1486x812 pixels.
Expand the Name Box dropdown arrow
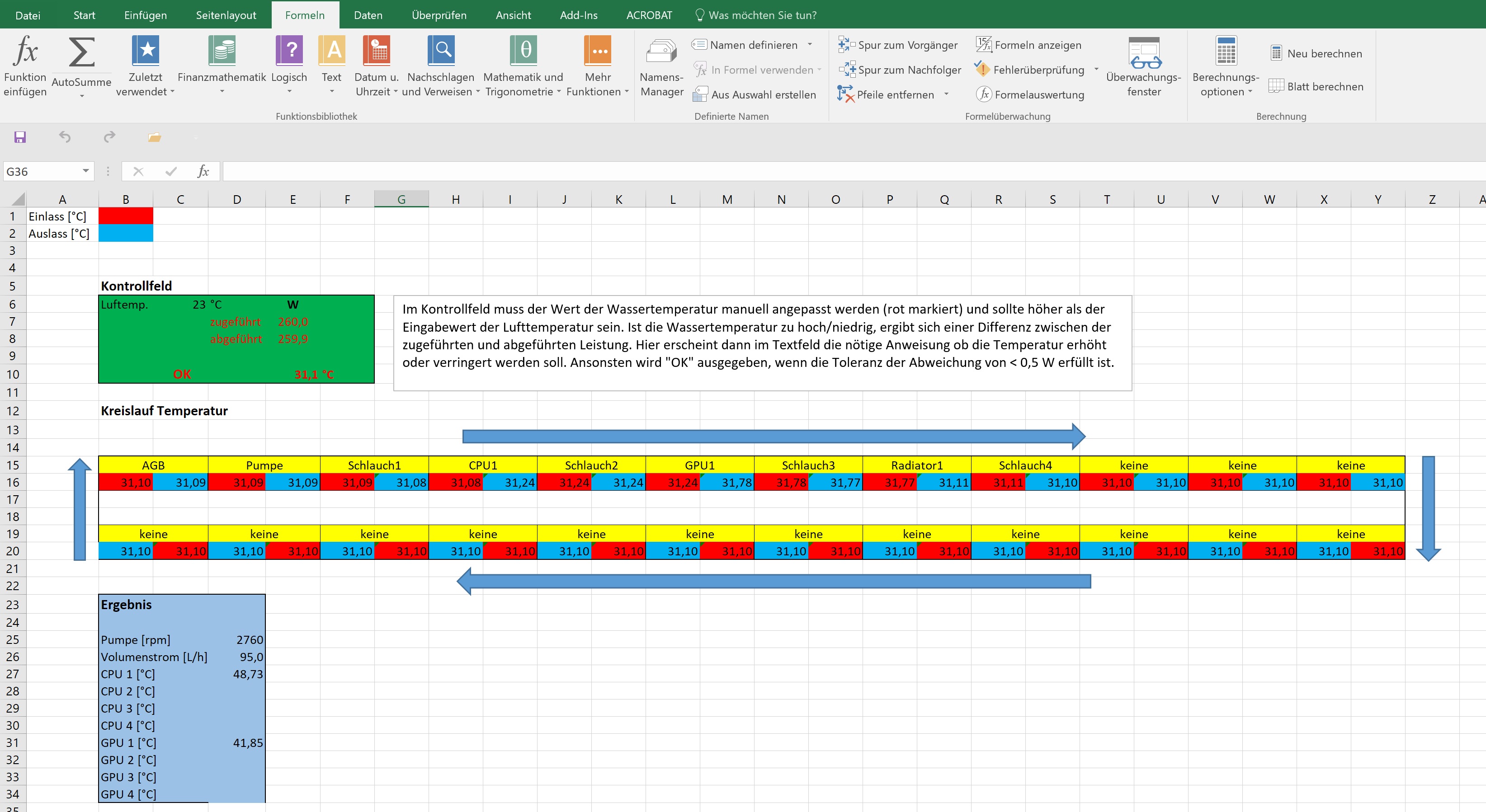point(86,171)
